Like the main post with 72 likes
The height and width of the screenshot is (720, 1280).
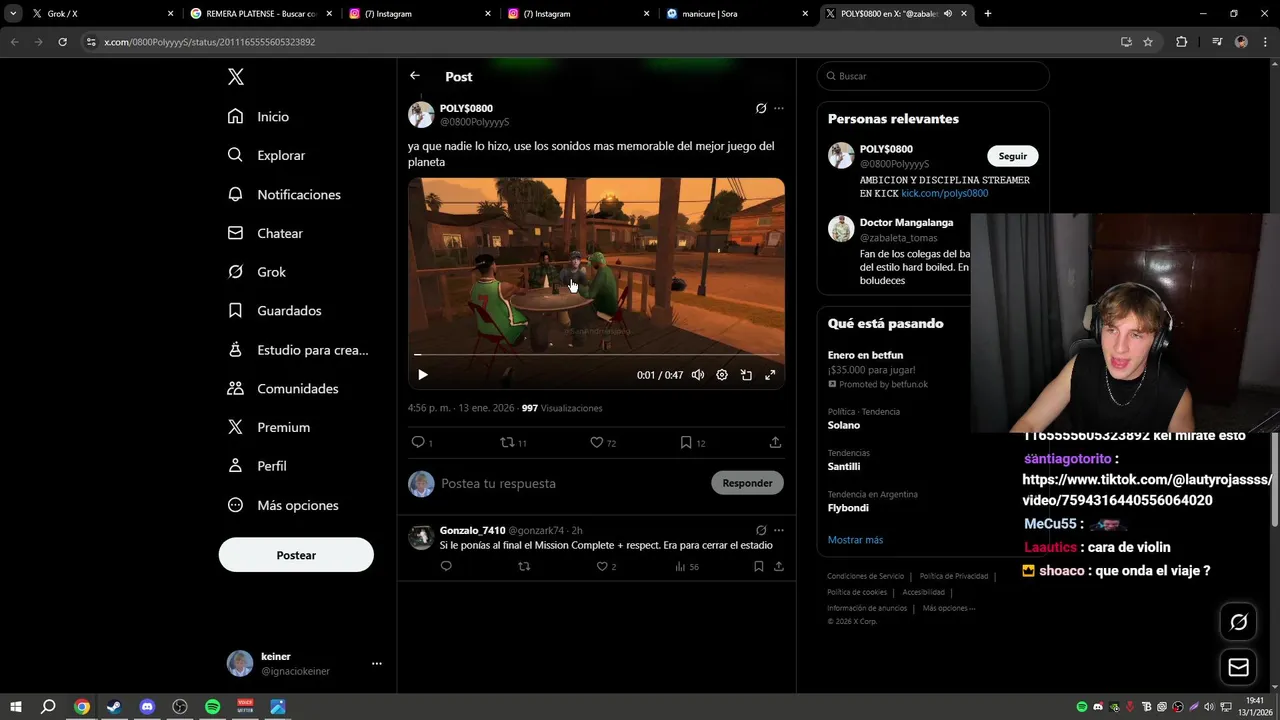(x=597, y=442)
